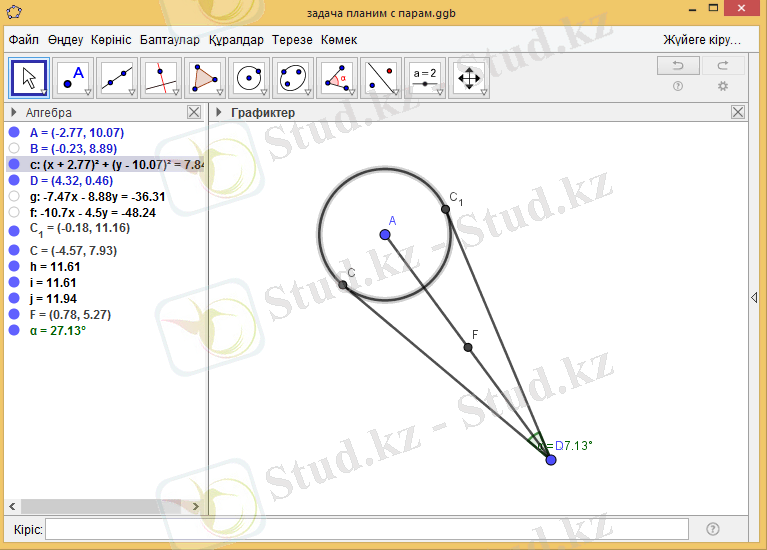This screenshot has width=767, height=550.
Task: Open the Файл menu
Action: pyautogui.click(x=24, y=40)
